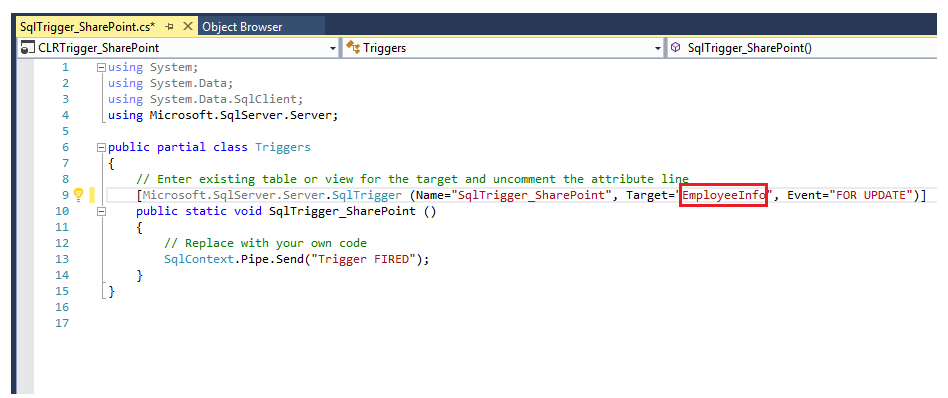The width and height of the screenshot is (948, 398).
Task: Collapse the using directives block
Action: click(x=101, y=67)
